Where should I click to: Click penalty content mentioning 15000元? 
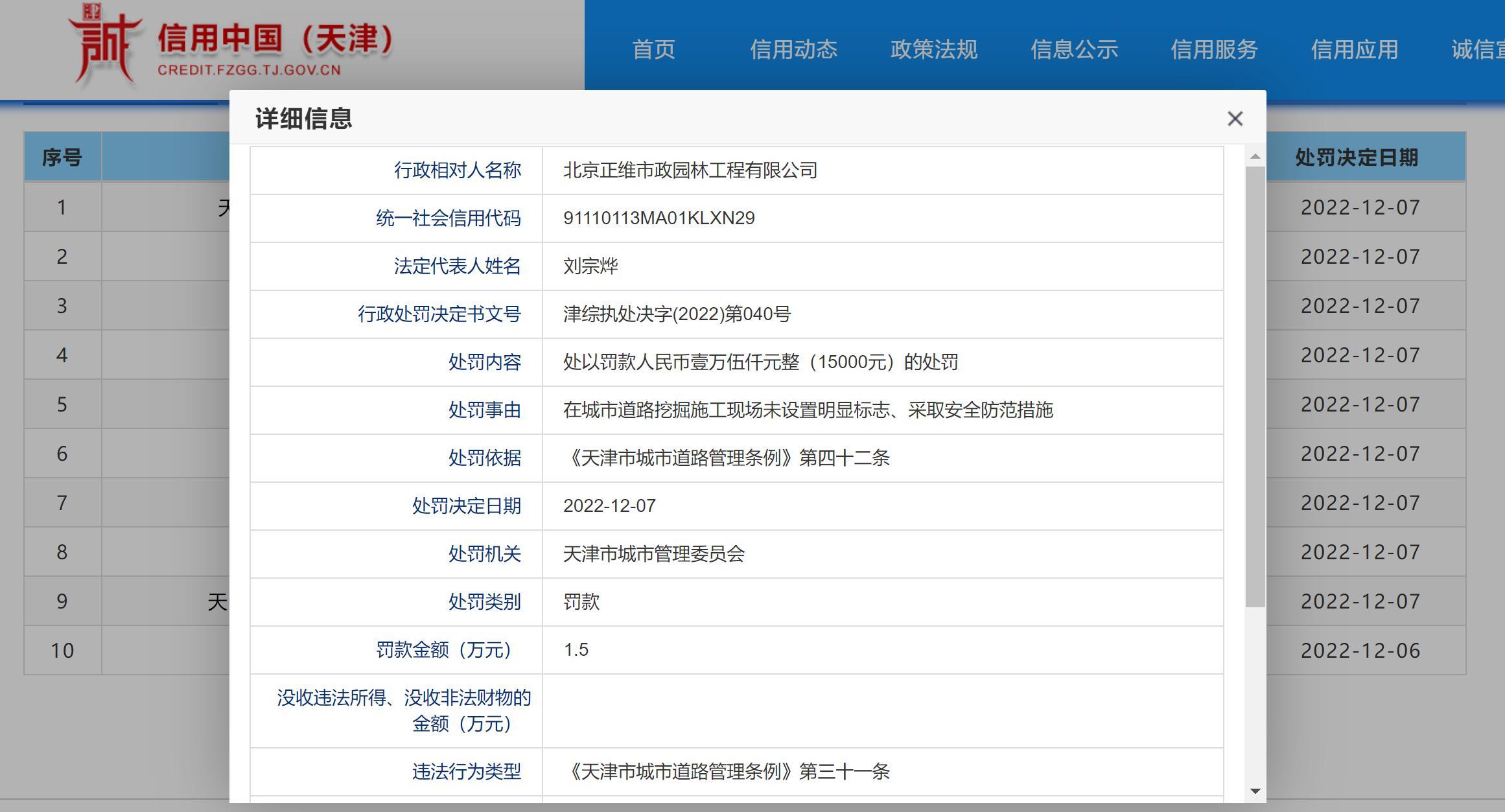[x=760, y=362]
